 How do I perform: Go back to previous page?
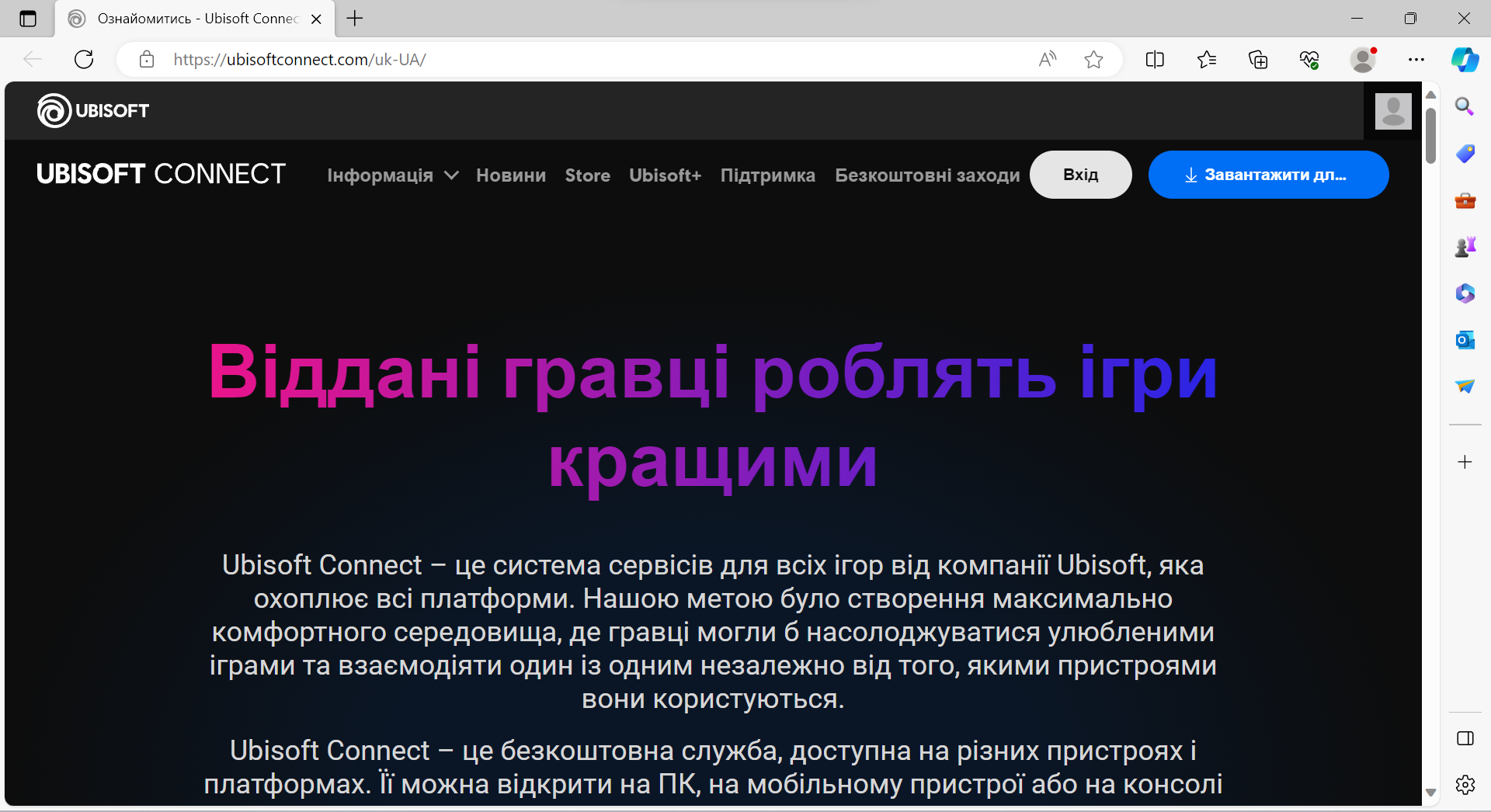pyautogui.click(x=33, y=59)
